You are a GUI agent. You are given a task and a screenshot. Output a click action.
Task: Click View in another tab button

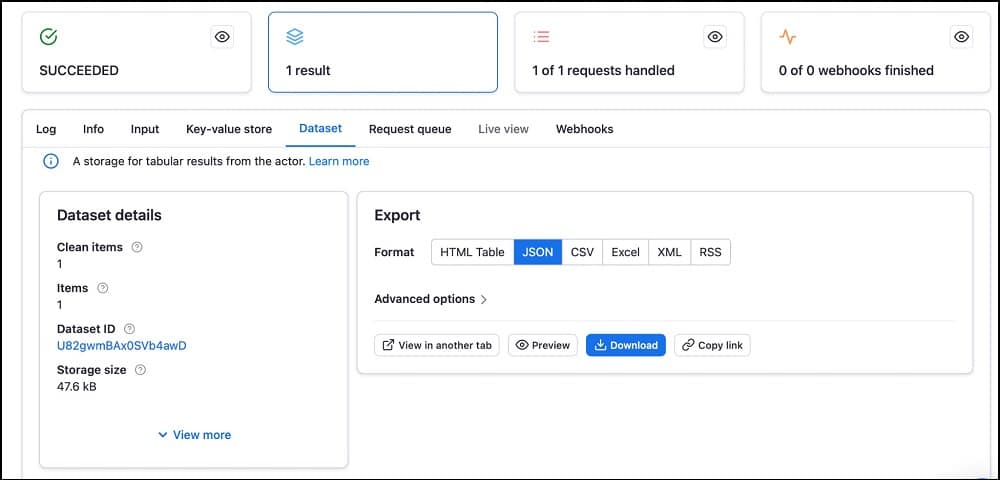click(x=437, y=345)
